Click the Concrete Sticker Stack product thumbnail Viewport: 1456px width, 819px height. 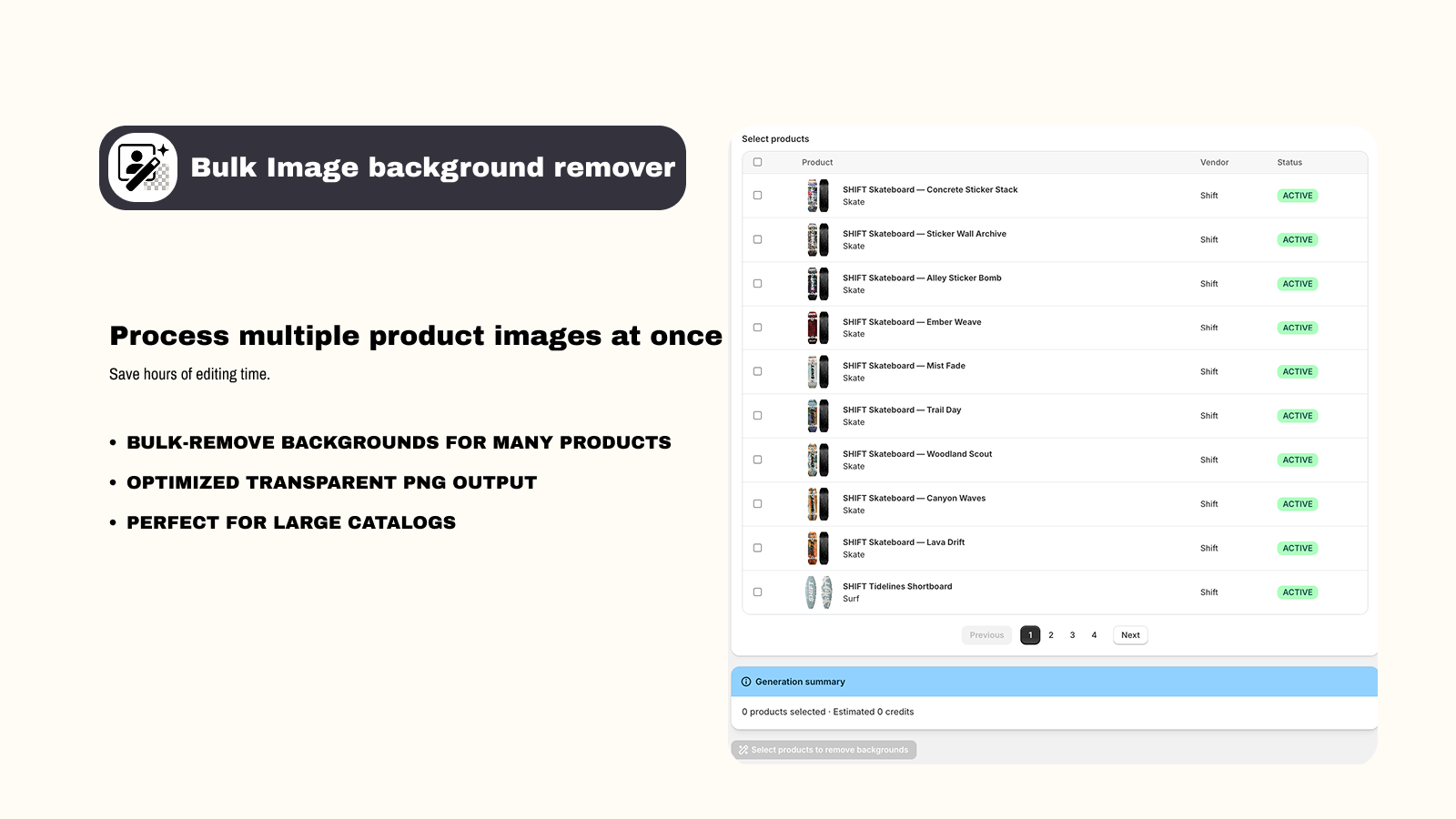[817, 195]
